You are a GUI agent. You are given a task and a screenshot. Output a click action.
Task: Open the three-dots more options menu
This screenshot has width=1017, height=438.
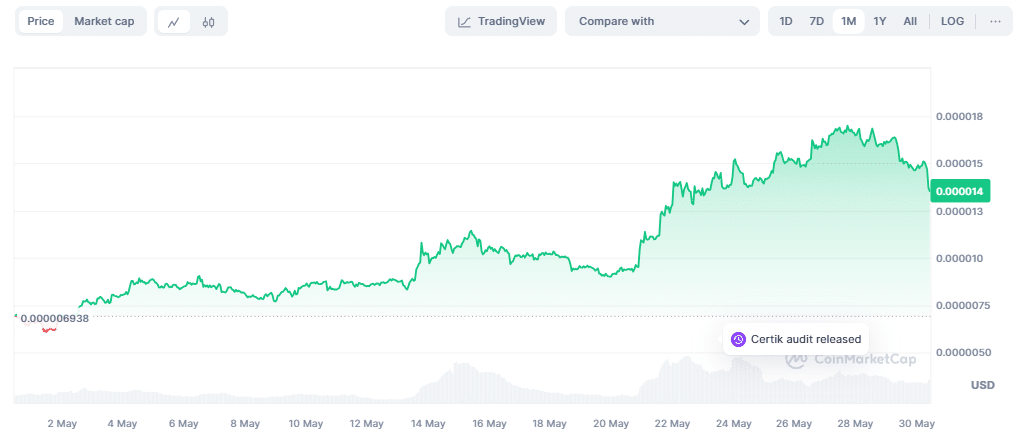click(995, 21)
